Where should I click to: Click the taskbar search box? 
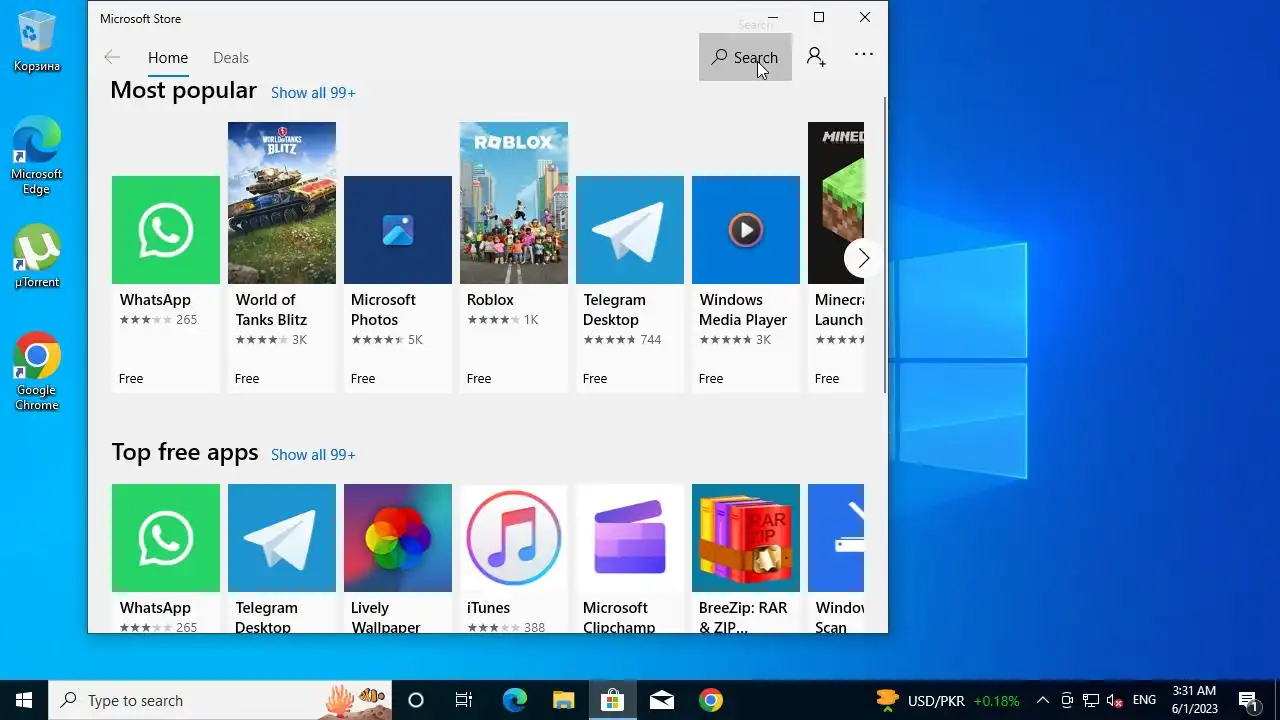click(x=220, y=700)
